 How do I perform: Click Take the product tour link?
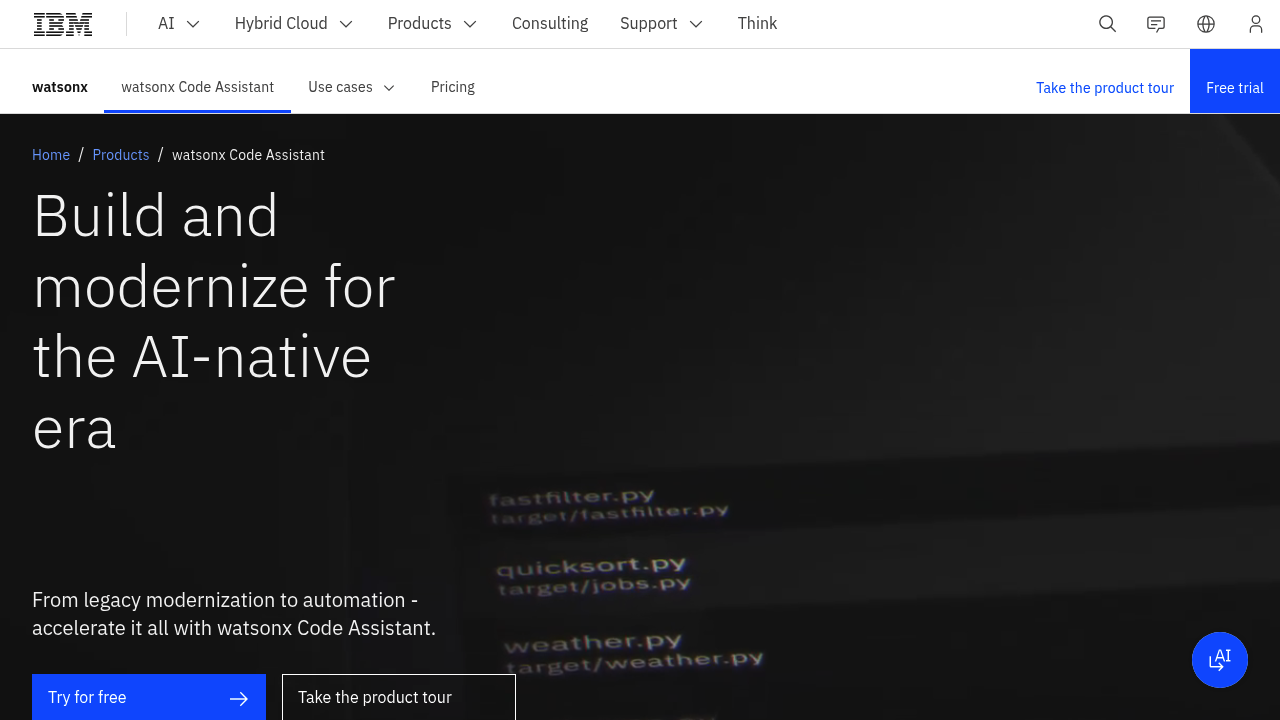point(1104,88)
